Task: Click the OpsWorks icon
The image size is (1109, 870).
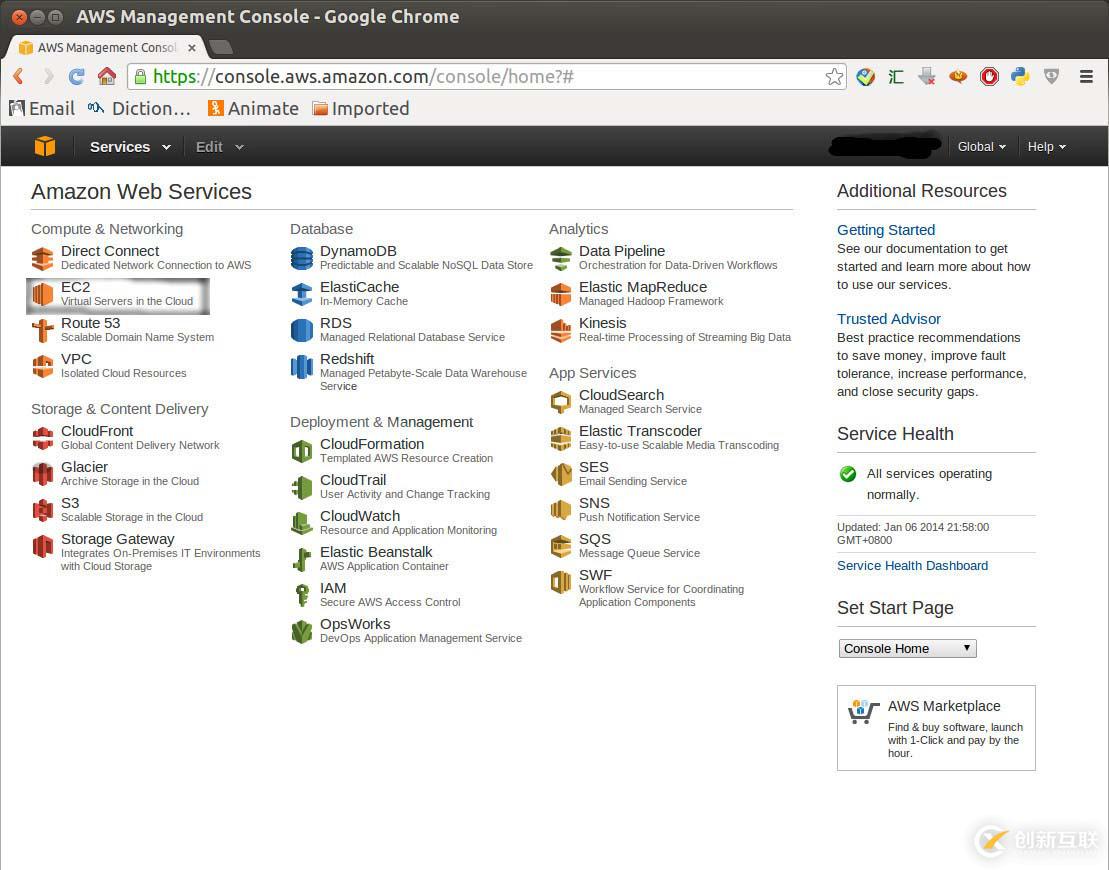Action: pos(302,632)
